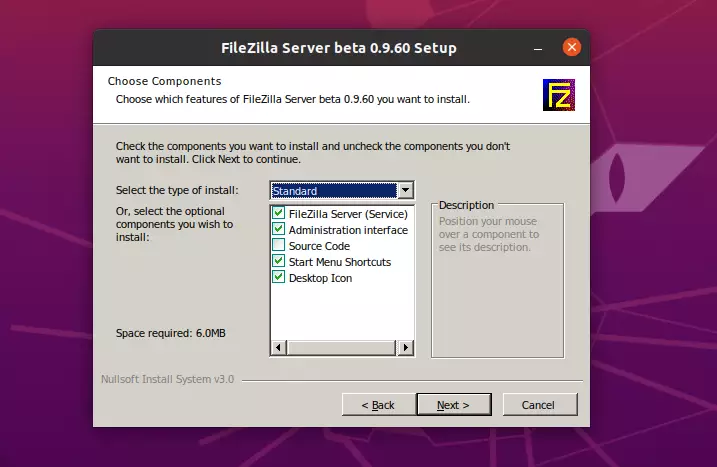Click the Nullsoft Install System v3.0 text
Viewport: 717px width, 467px height.
[x=167, y=379]
